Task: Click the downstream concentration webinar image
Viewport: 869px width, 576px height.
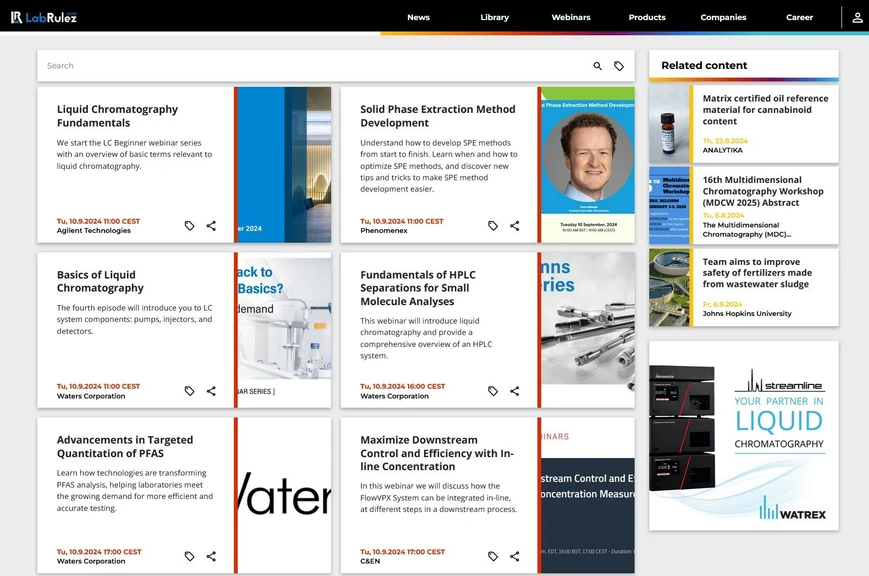Action: (587, 495)
